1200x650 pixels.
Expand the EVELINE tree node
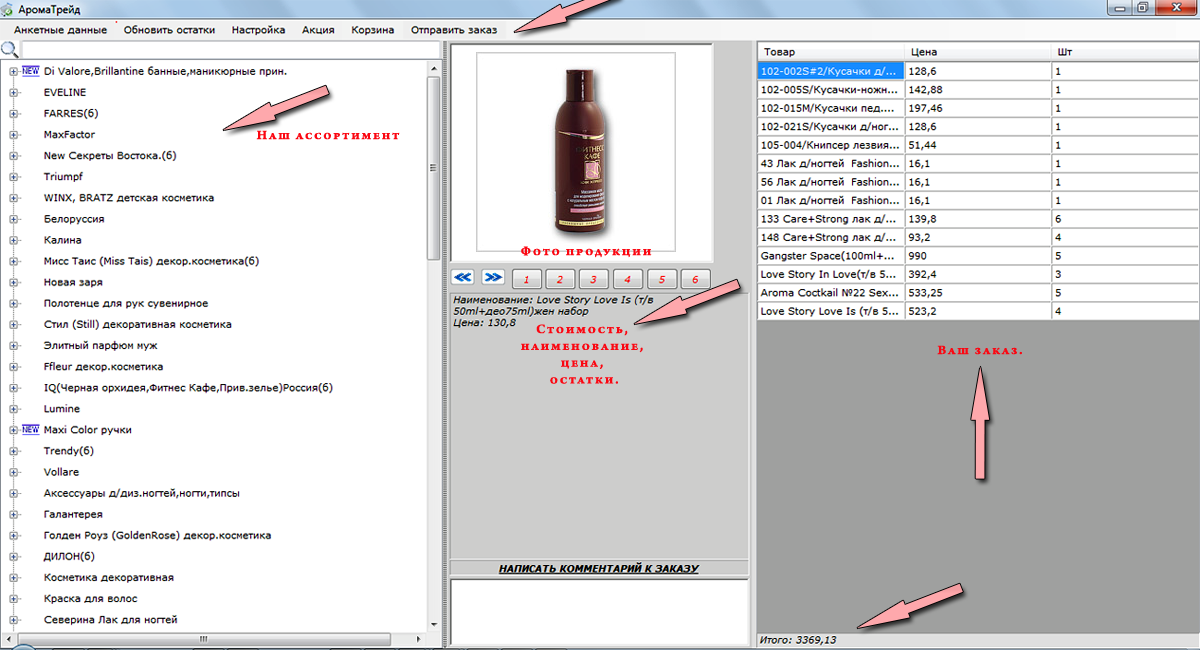pos(14,92)
